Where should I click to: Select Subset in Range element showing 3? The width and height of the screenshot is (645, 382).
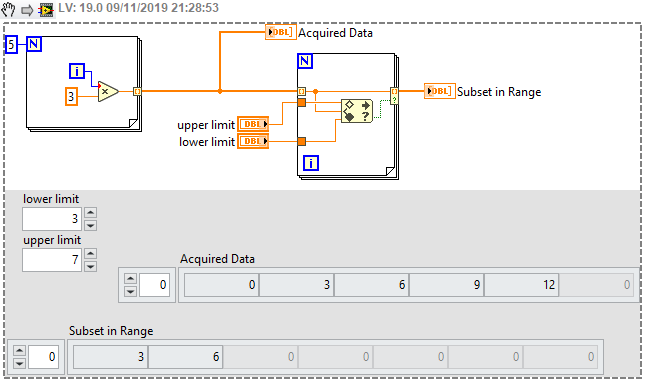110,357
